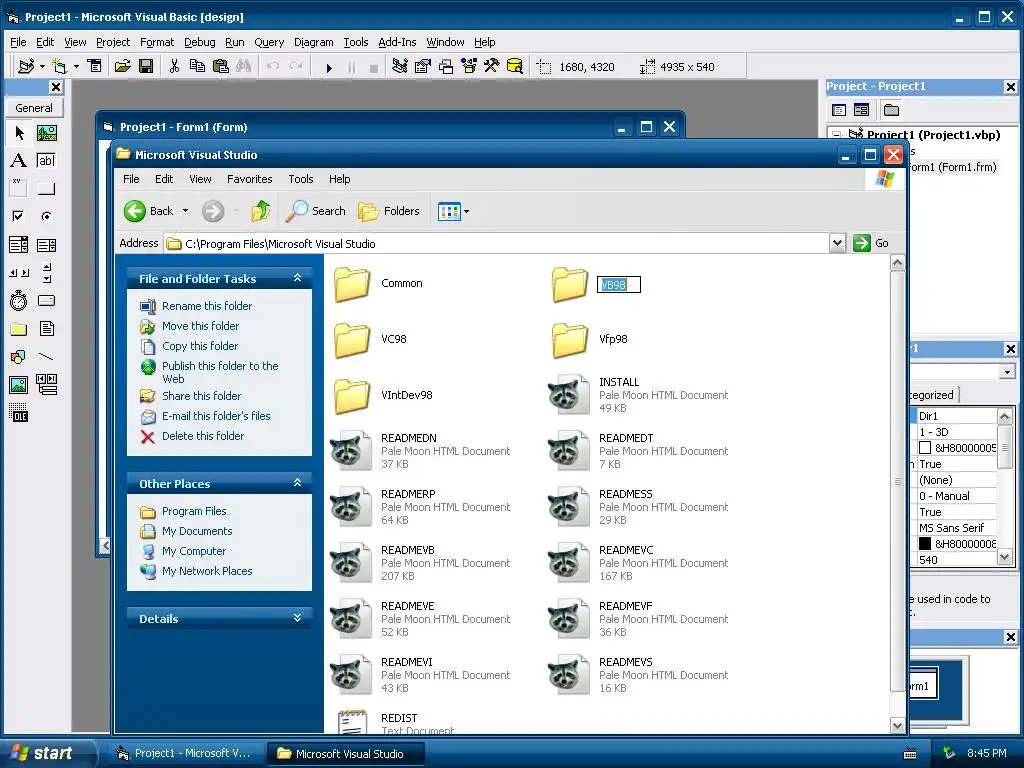Open the Add Form dropdown arrow
1024x768 pixels.
(x=76, y=67)
